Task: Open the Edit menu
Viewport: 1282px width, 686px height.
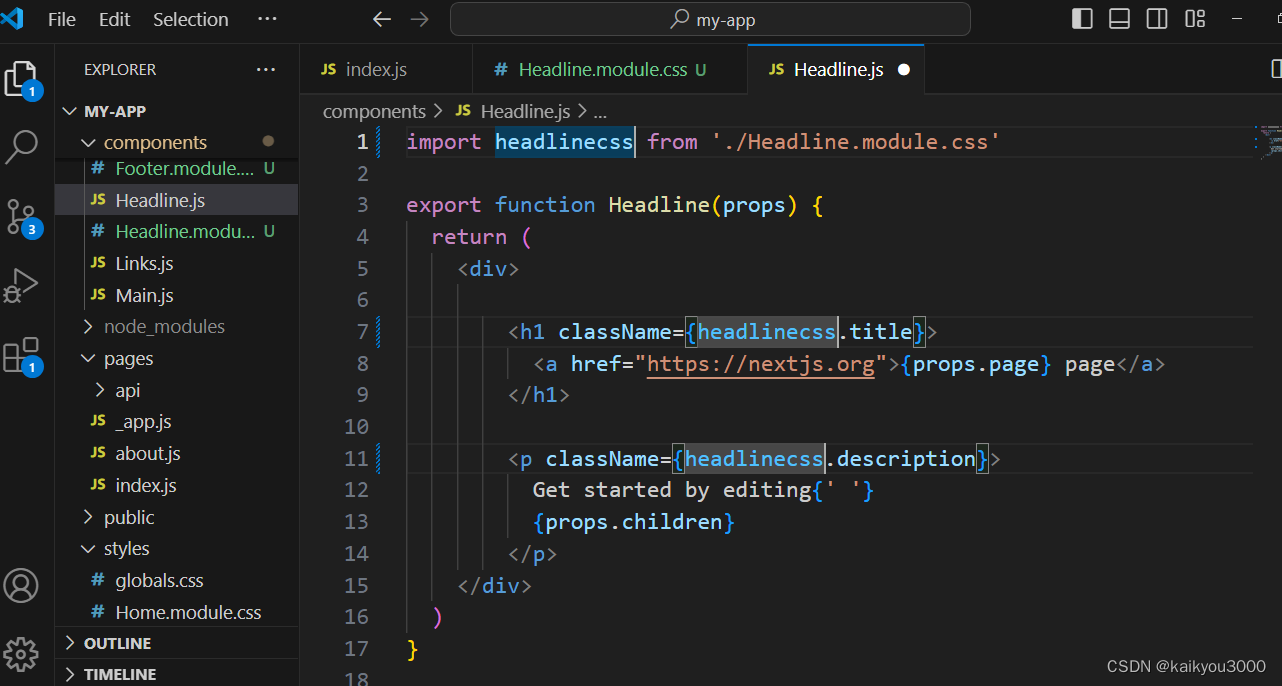Action: [x=115, y=19]
